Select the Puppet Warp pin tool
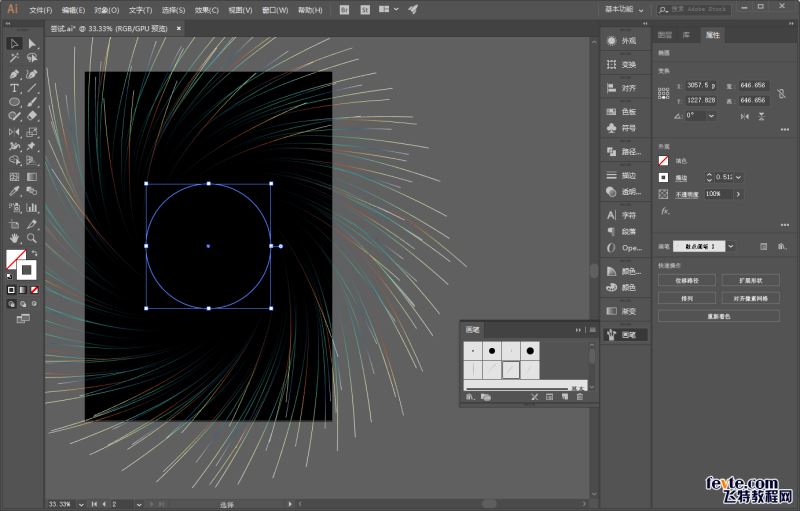Screen dimensions: 800x511 pos(32,146)
